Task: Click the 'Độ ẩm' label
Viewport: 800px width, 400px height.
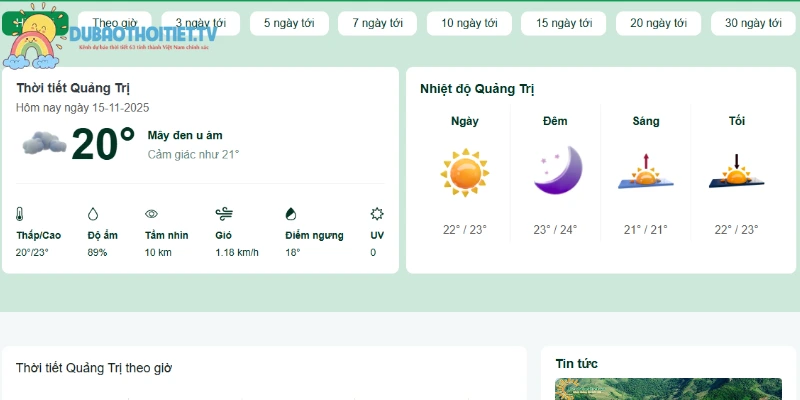Action: click(103, 235)
